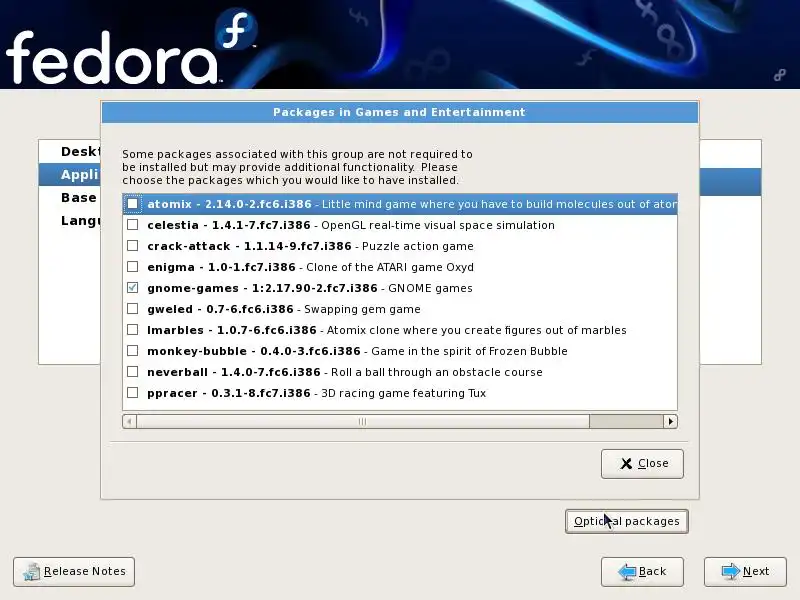Select Applications category in background list
Image resolution: width=800 pixels, height=600 pixels.
[x=70, y=174]
